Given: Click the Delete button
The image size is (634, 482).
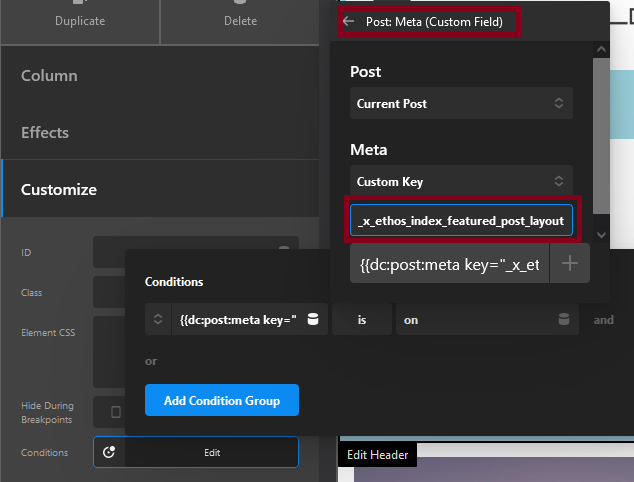Looking at the screenshot, I should pos(240,21).
